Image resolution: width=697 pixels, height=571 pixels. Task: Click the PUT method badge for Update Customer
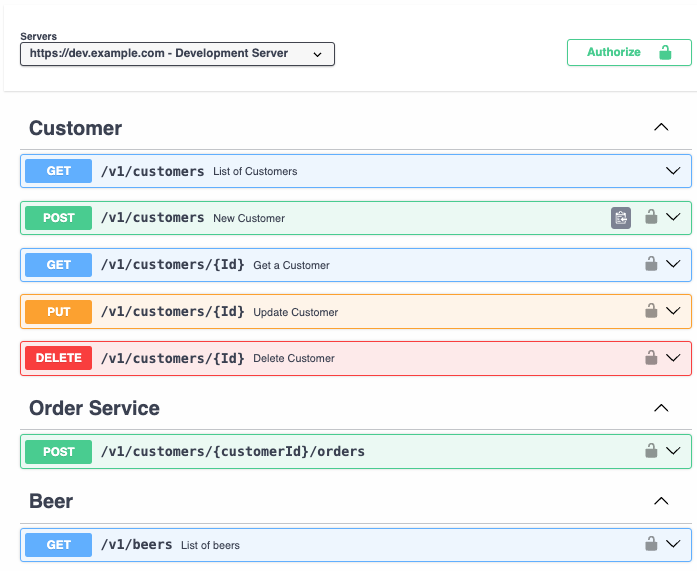(x=59, y=311)
